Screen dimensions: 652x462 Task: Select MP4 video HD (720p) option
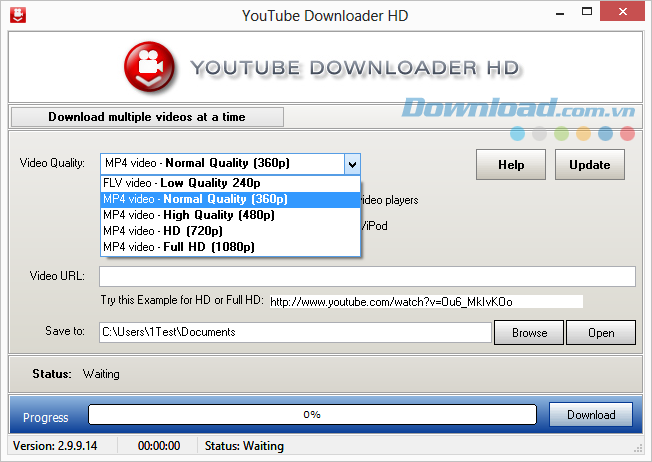[230, 231]
